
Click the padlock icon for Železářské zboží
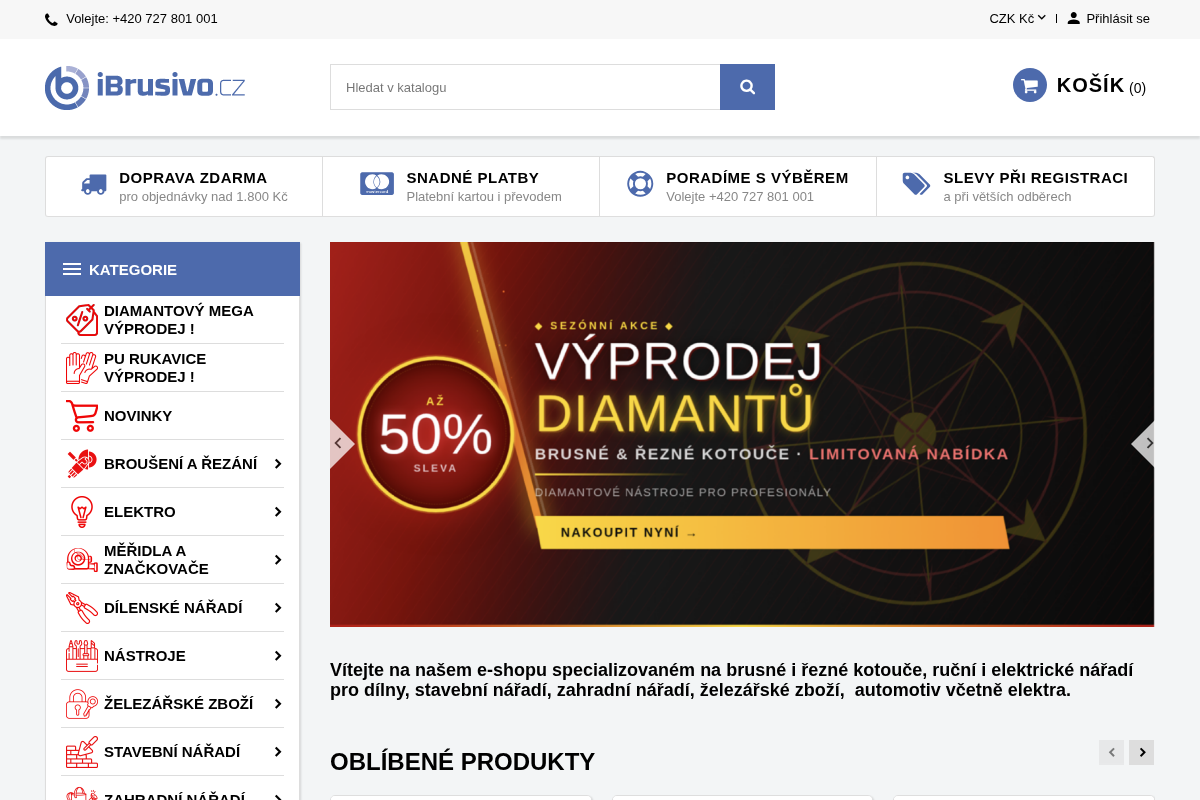tap(82, 704)
